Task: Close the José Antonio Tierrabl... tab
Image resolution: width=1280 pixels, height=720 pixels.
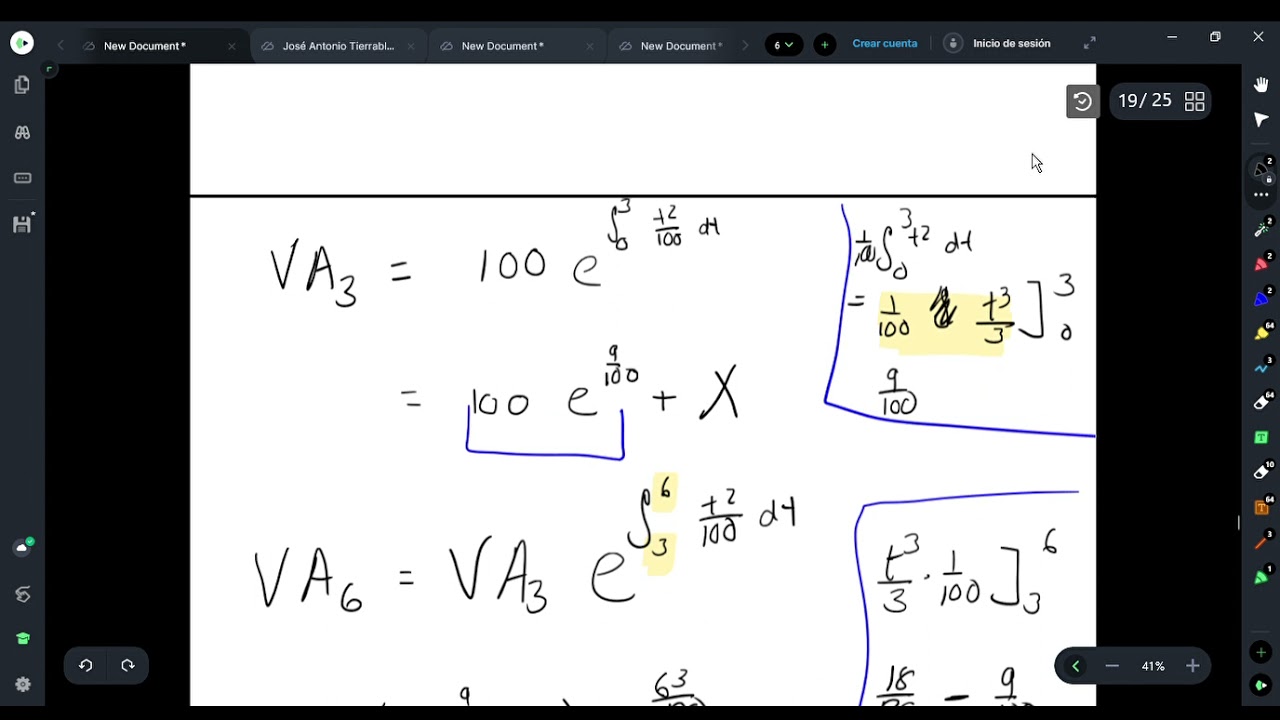Action: (410, 46)
